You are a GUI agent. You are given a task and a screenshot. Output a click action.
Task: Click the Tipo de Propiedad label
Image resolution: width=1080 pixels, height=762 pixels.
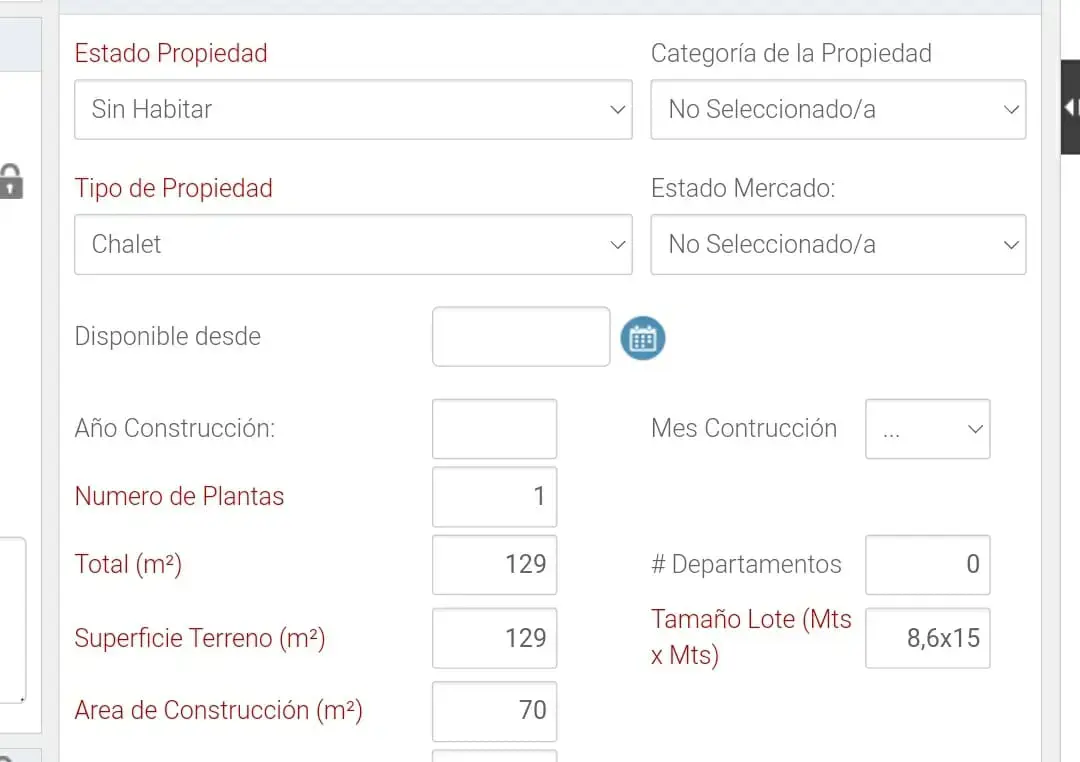(173, 188)
